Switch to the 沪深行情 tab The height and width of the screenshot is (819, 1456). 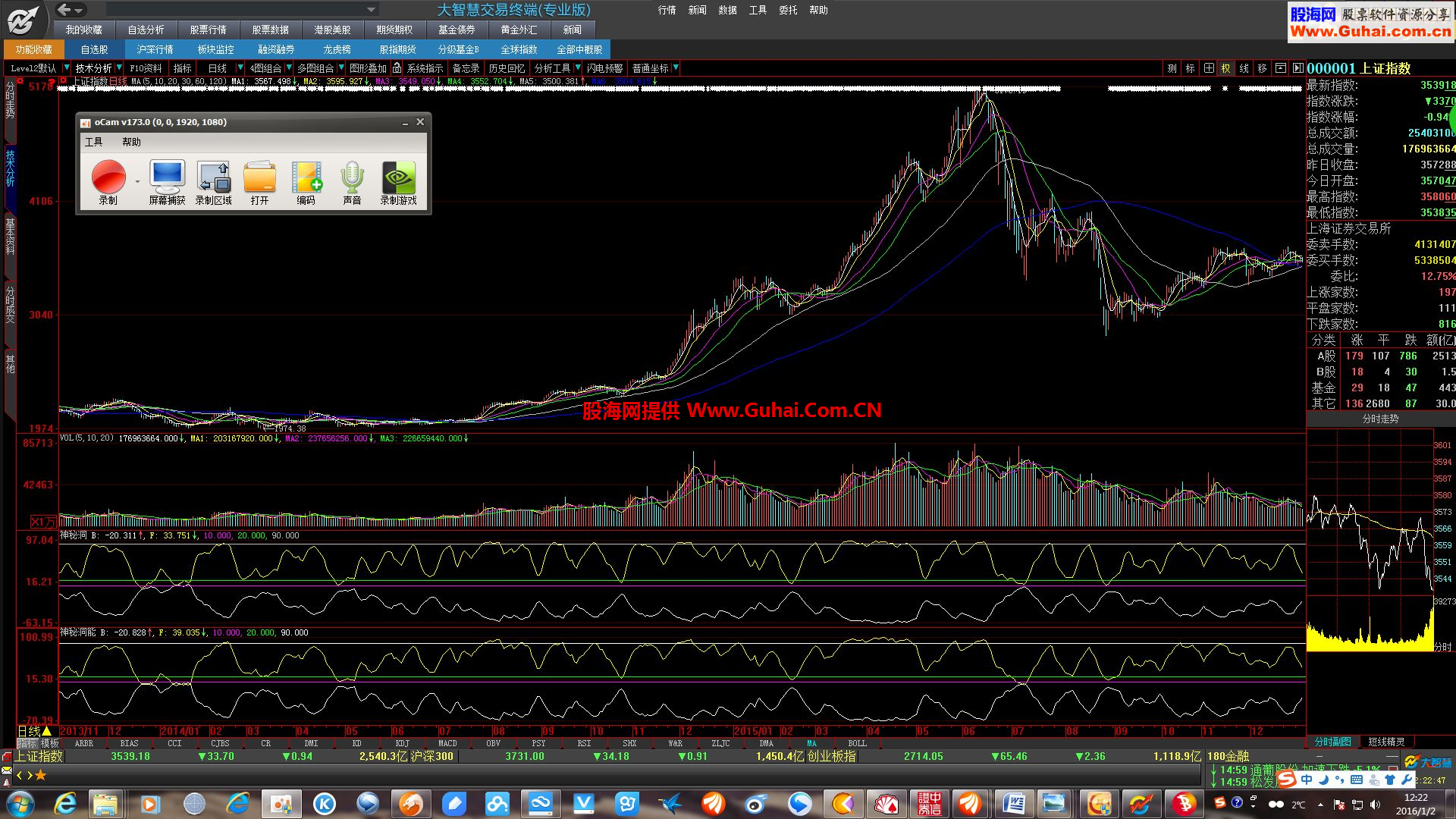click(155, 49)
